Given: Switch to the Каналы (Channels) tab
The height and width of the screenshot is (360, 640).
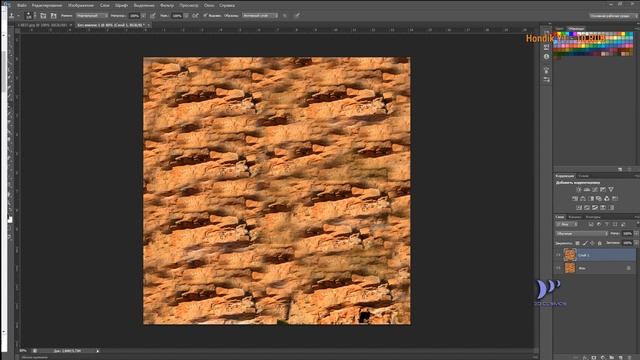Looking at the screenshot, I should tap(575, 217).
